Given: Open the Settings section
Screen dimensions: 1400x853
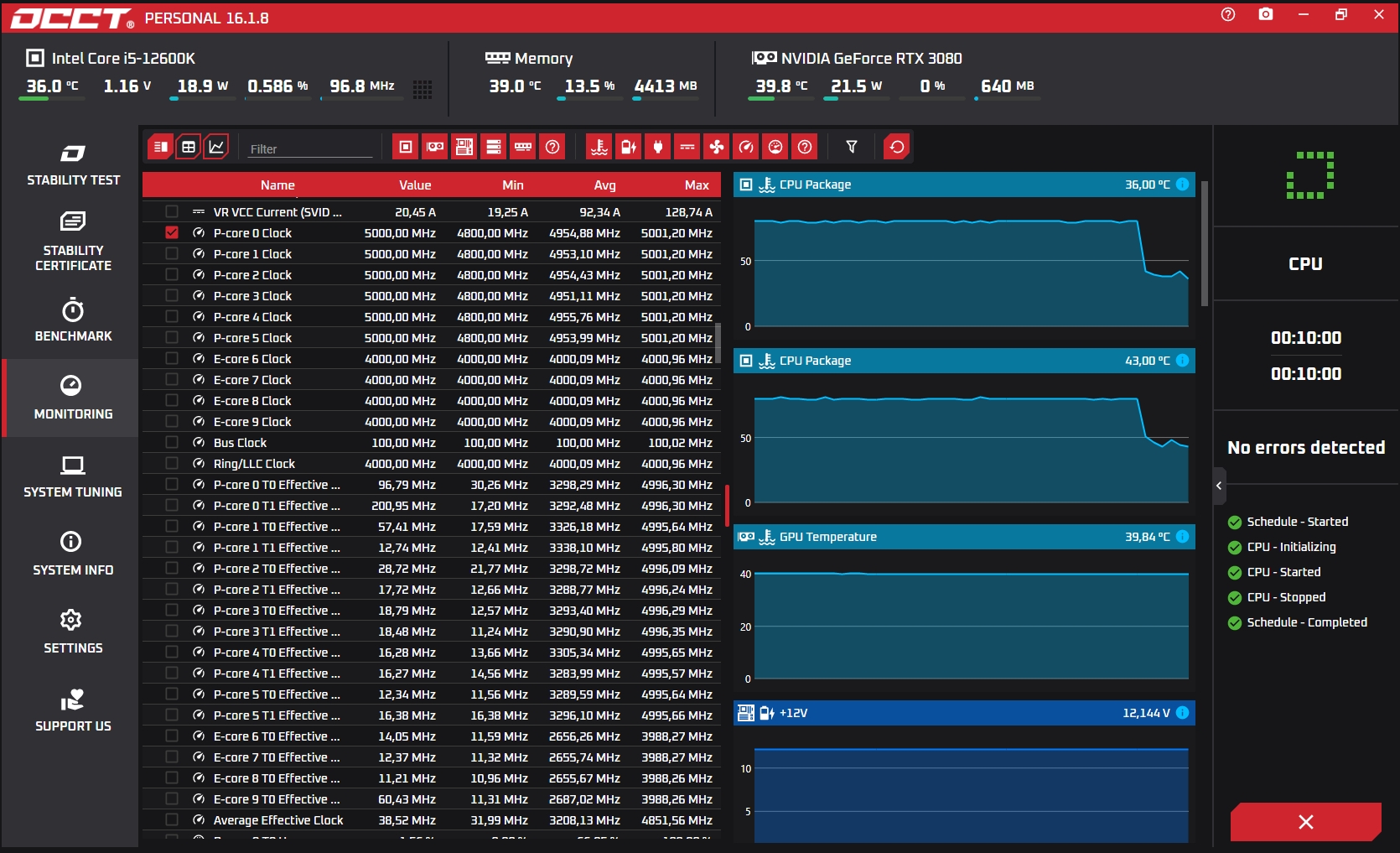Looking at the screenshot, I should (x=73, y=632).
